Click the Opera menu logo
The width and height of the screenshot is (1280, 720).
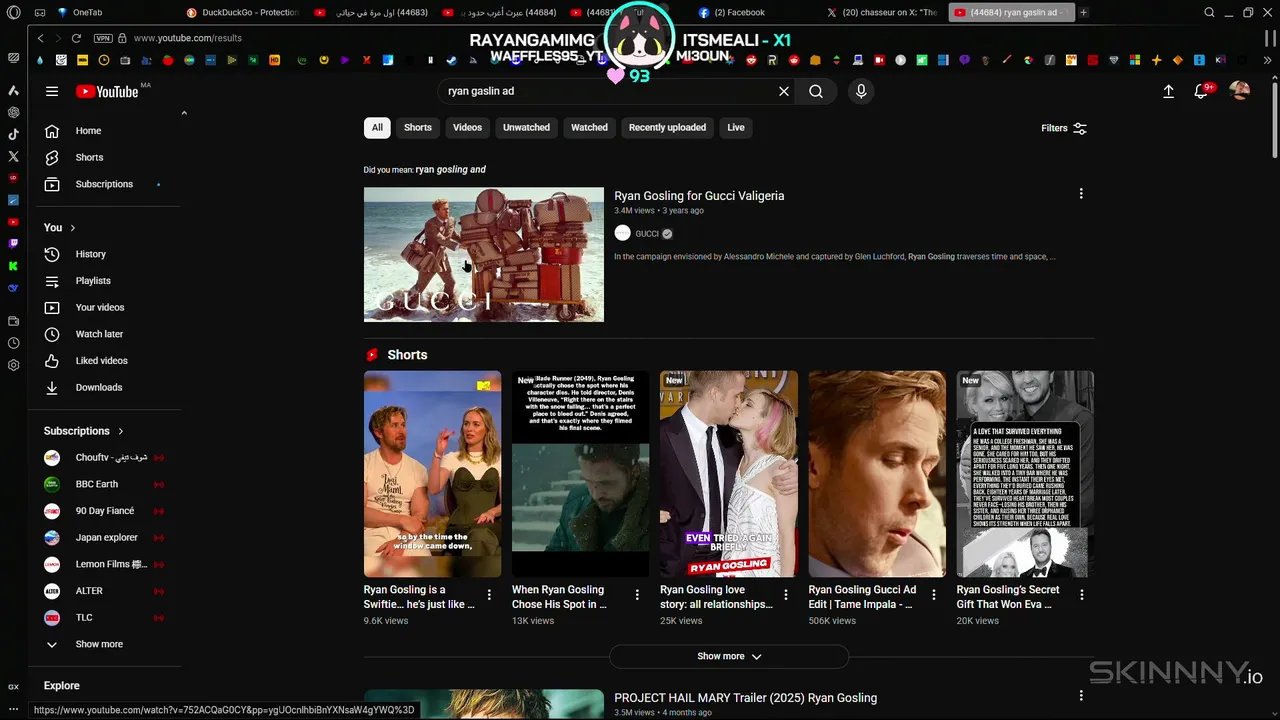13,13
